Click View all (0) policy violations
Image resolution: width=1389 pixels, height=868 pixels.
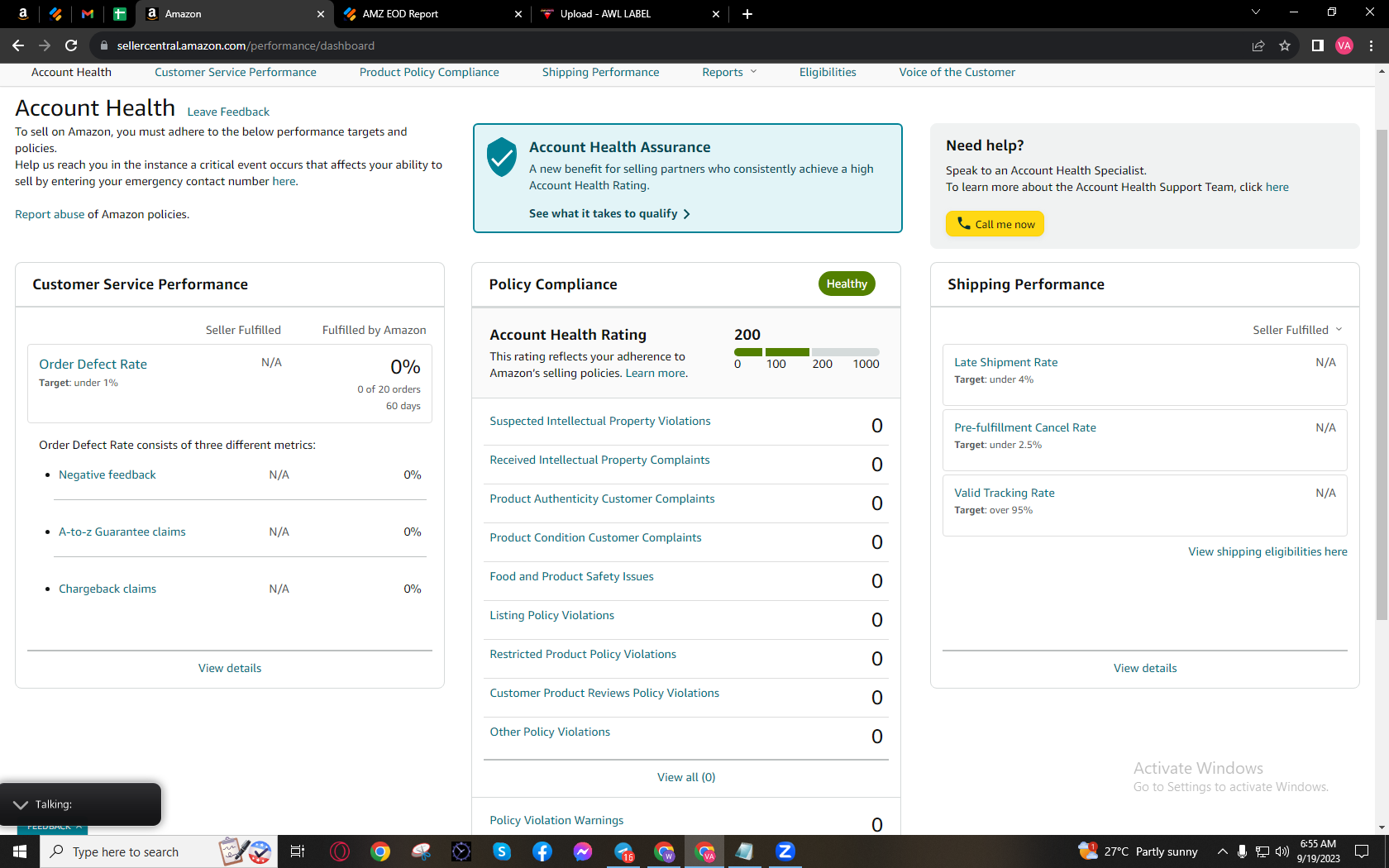point(686,778)
